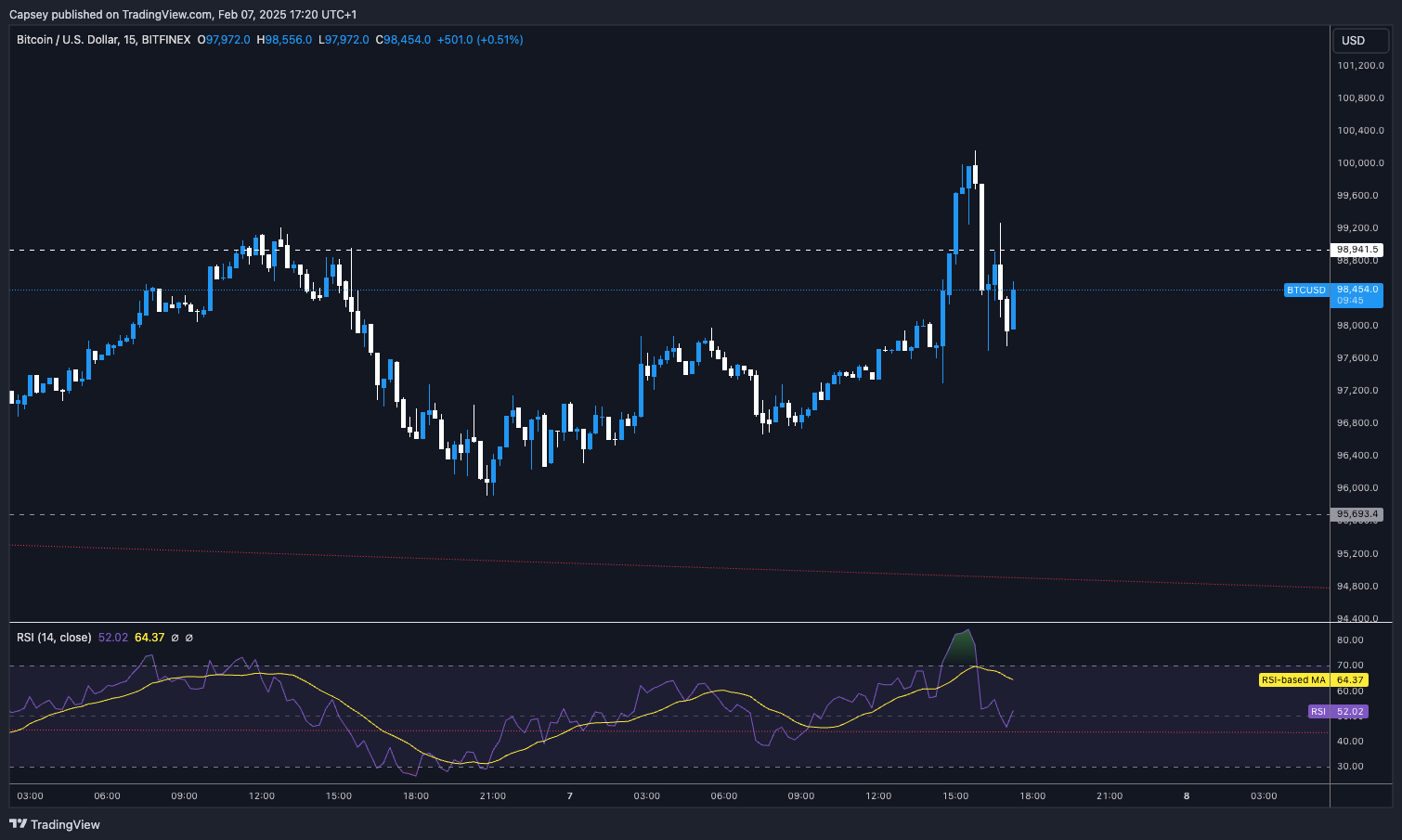Click the 98,941.5 horizontal line price label
The width and height of the screenshot is (1402, 840).
coord(1357,250)
